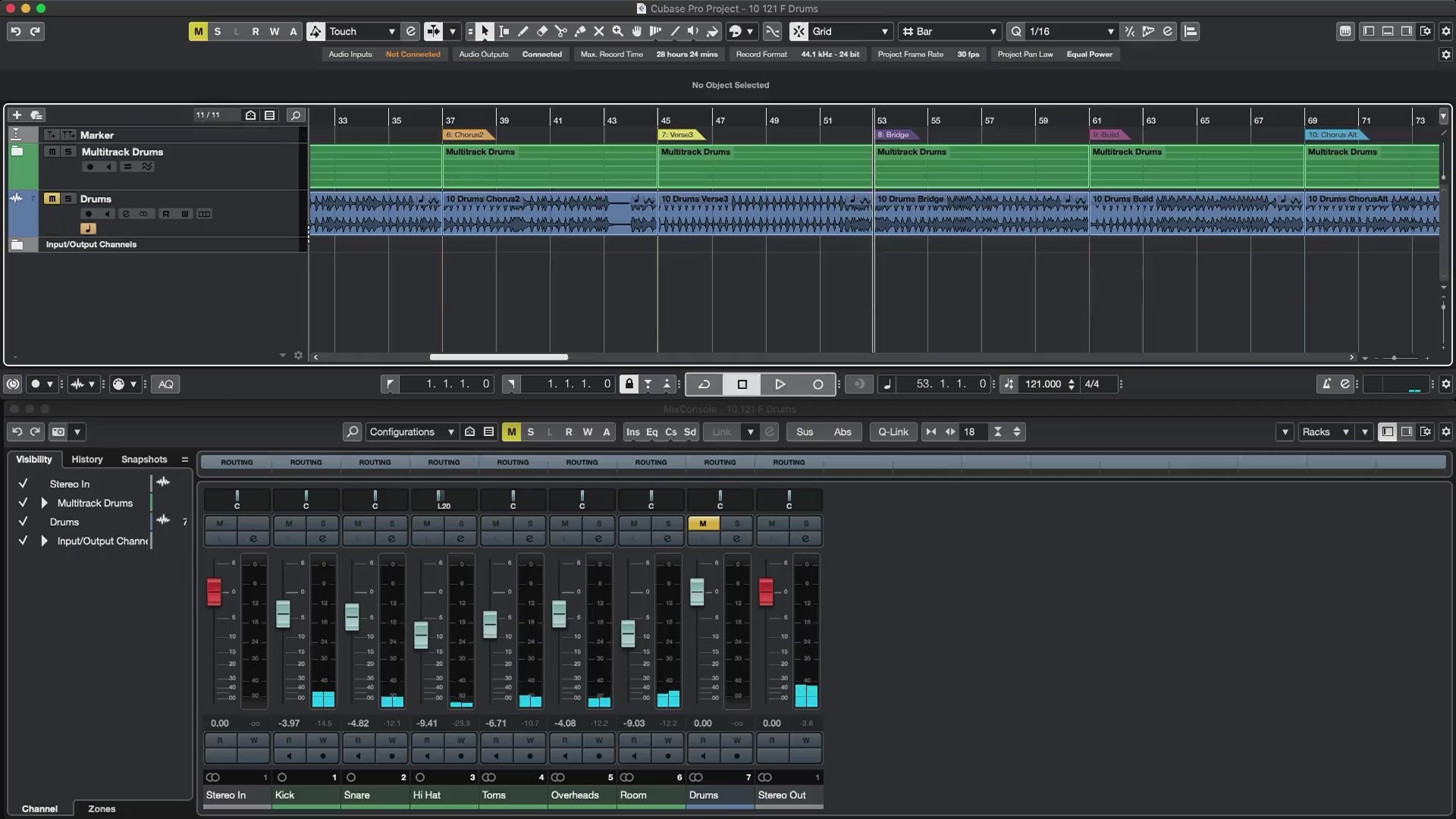
Task: Open the Racks dropdown
Action: 1325,431
